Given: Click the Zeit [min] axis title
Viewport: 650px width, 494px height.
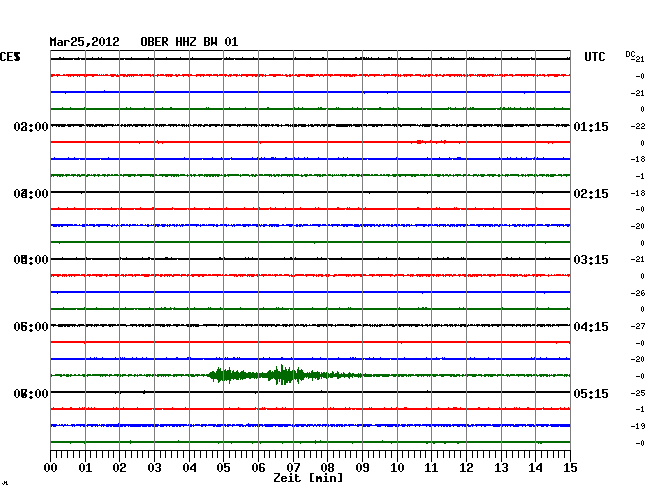Looking at the screenshot, I should coord(308,478).
